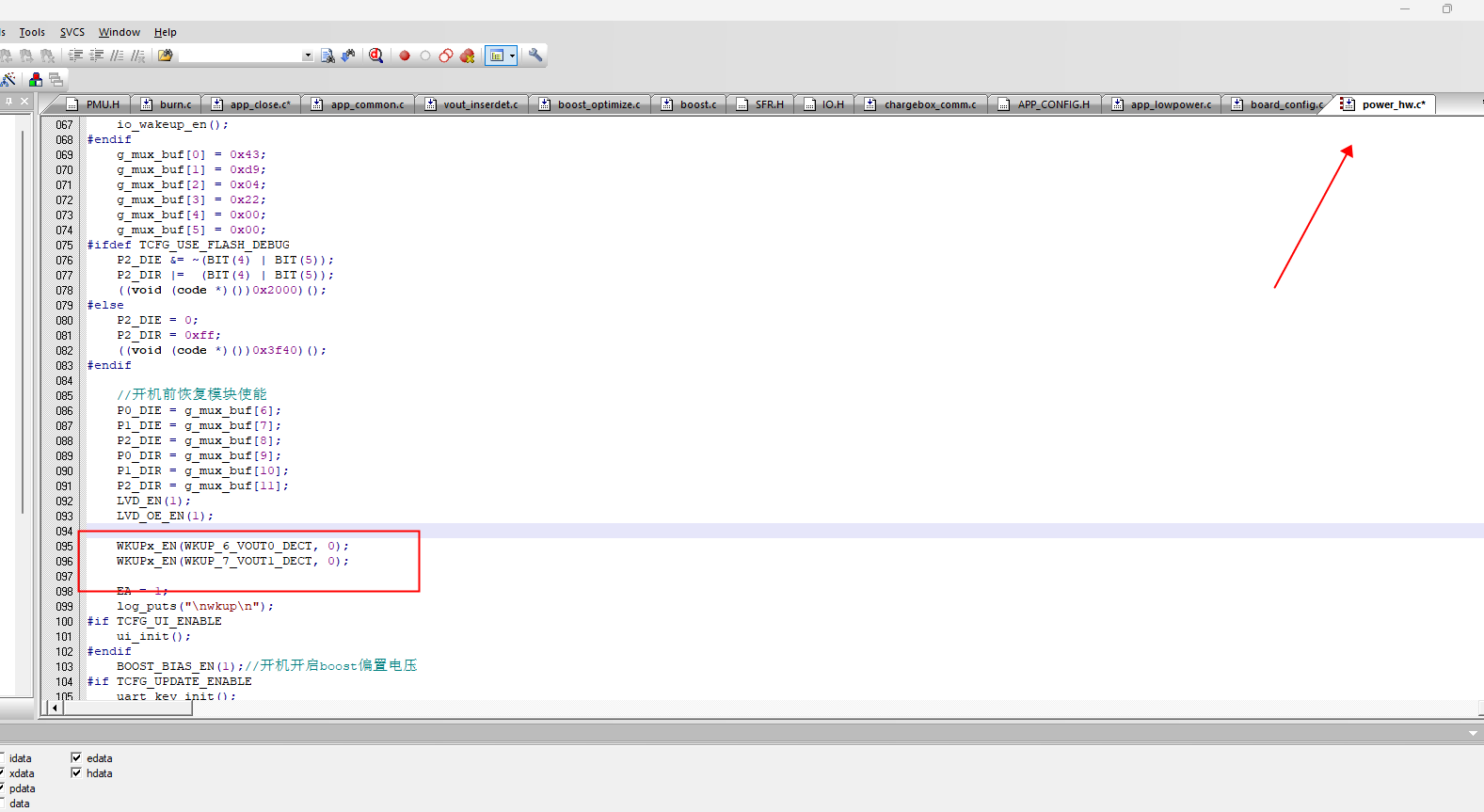This screenshot has height=812, width=1484.
Task: Expand the search text combo box dropdown
Action: [x=307, y=56]
